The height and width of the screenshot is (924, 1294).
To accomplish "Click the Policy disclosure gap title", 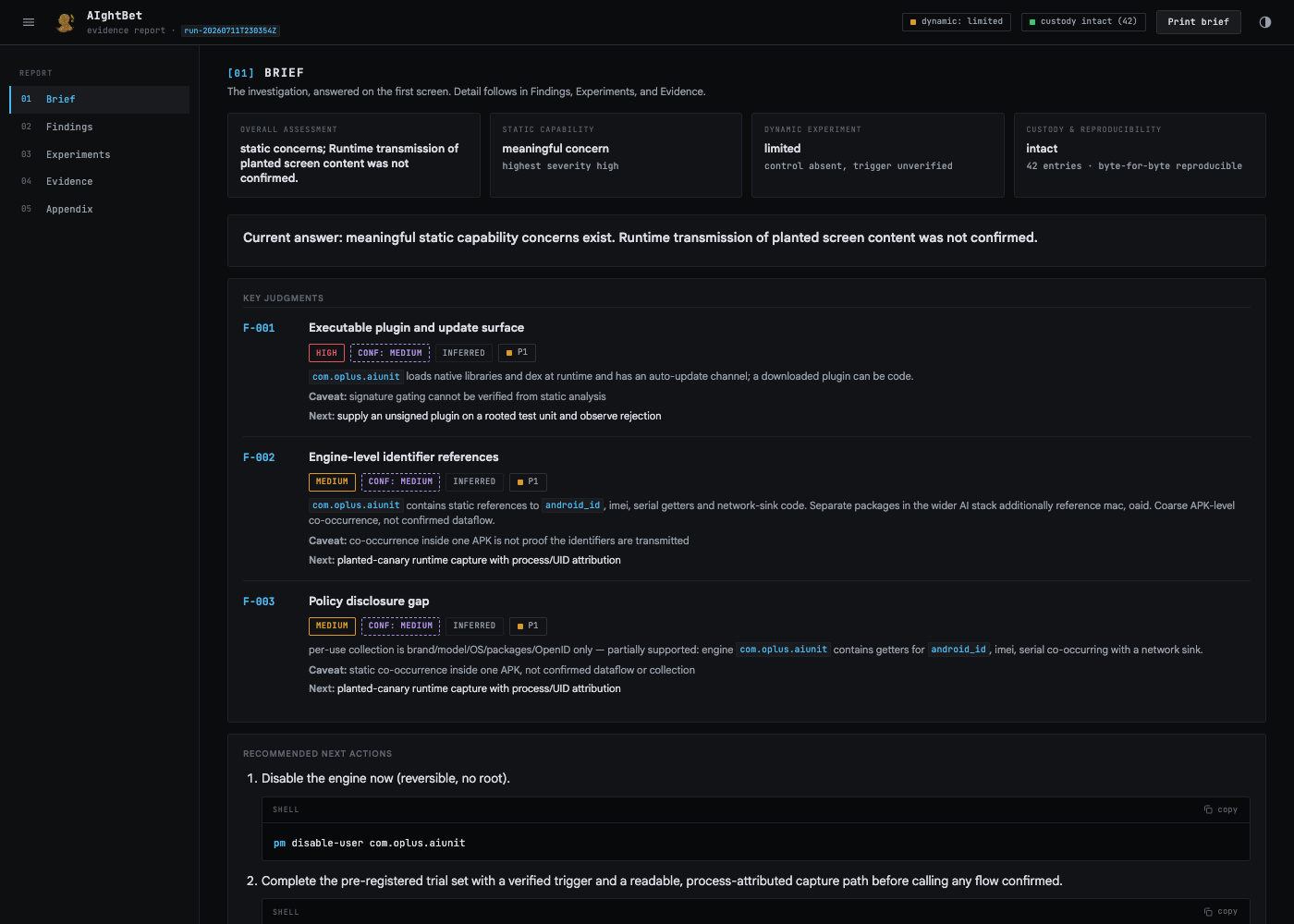I will [x=369, y=602].
